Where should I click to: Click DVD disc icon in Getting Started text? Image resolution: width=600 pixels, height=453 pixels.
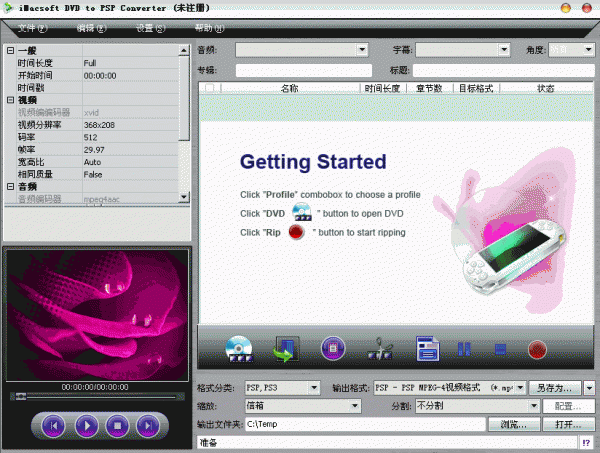[302, 212]
